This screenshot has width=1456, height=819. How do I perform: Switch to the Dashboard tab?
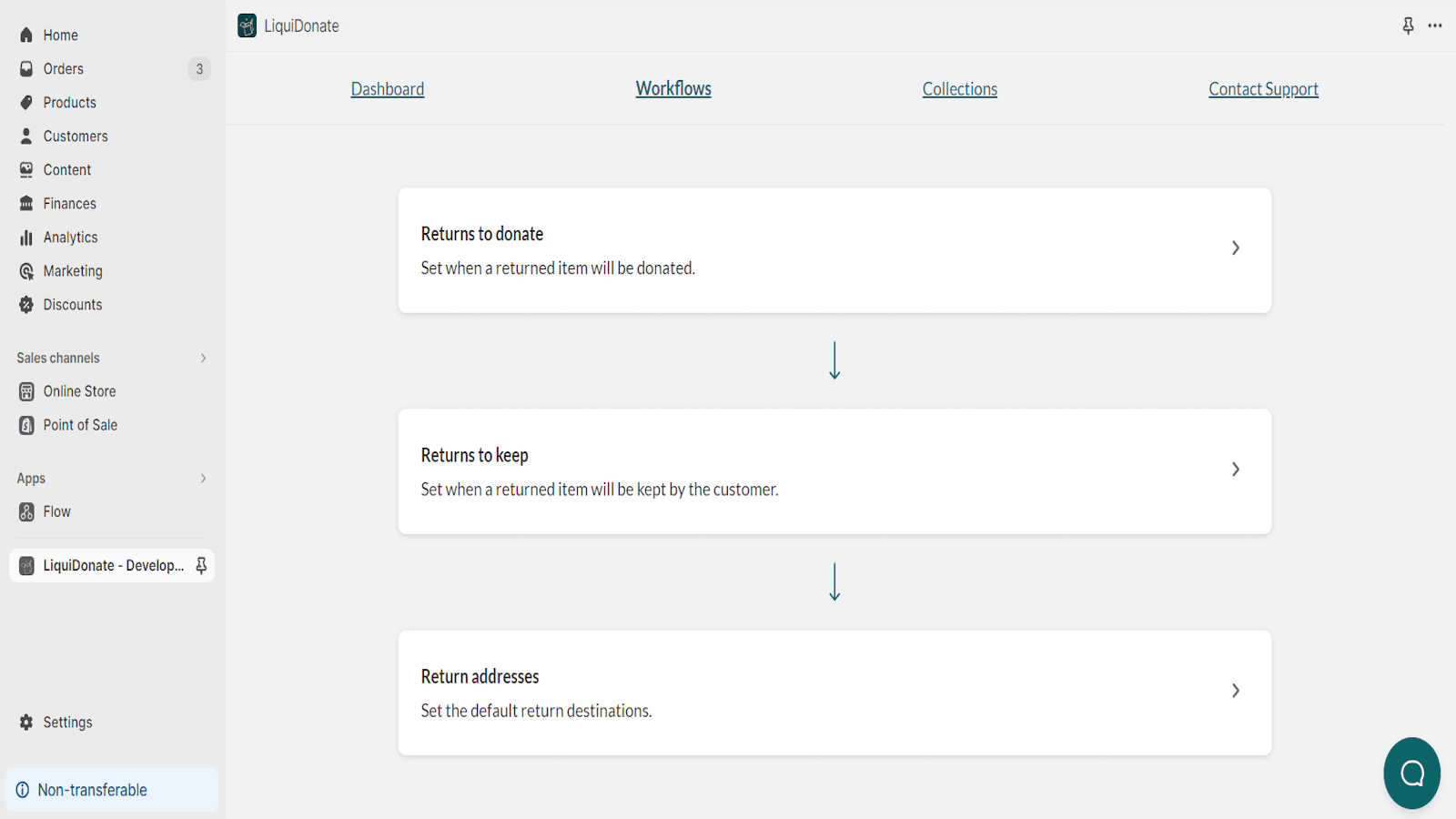(x=388, y=89)
